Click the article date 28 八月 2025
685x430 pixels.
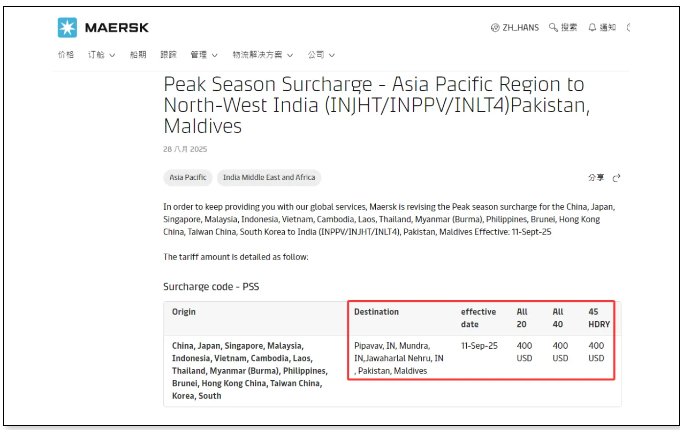click(x=185, y=149)
